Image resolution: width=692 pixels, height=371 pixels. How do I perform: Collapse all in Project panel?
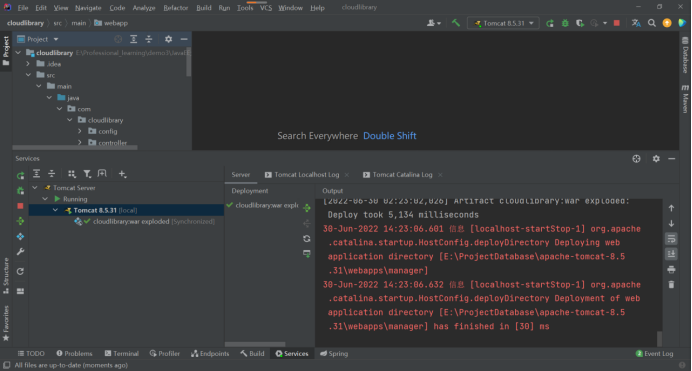[149, 39]
